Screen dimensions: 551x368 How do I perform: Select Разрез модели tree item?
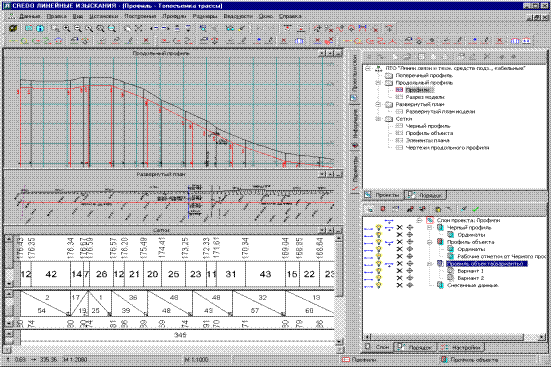[x=425, y=97]
